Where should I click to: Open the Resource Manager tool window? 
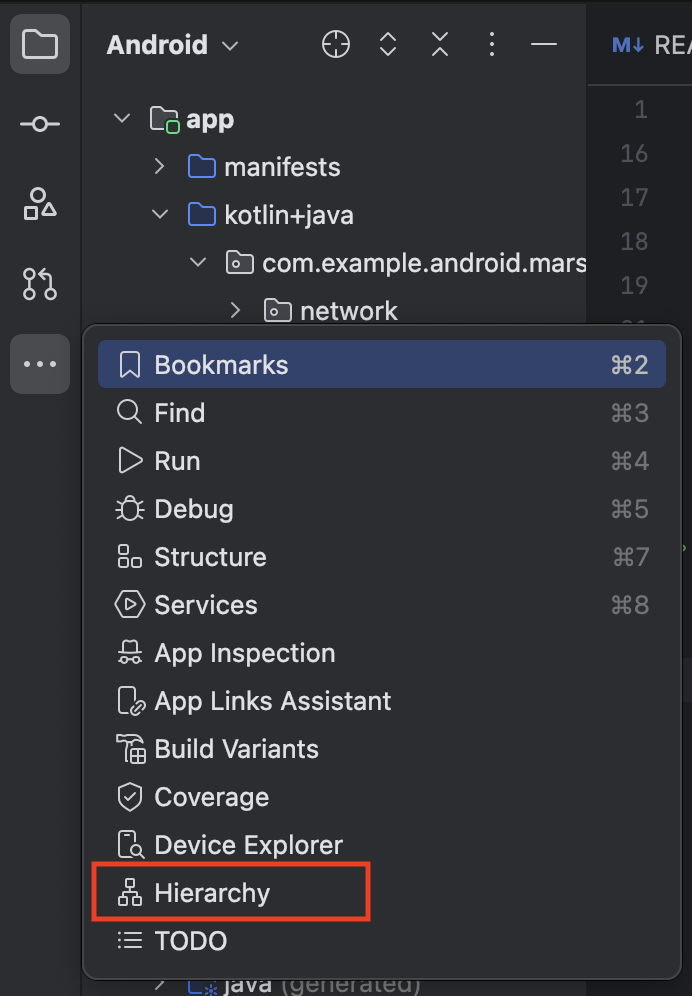click(40, 204)
